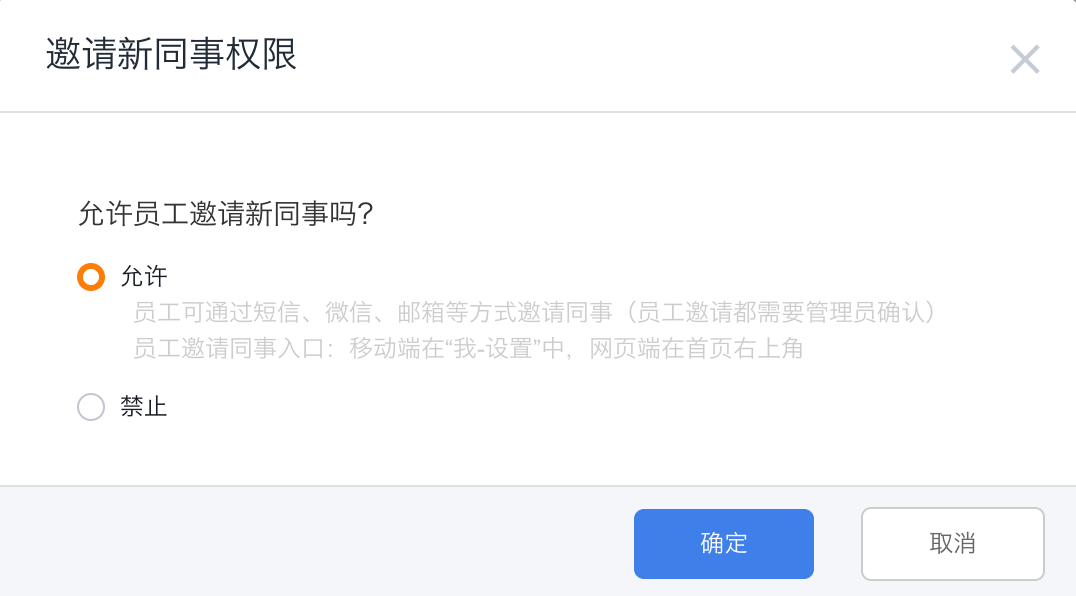
Task: Click the word 微信 in the description
Action: [x=349, y=313]
